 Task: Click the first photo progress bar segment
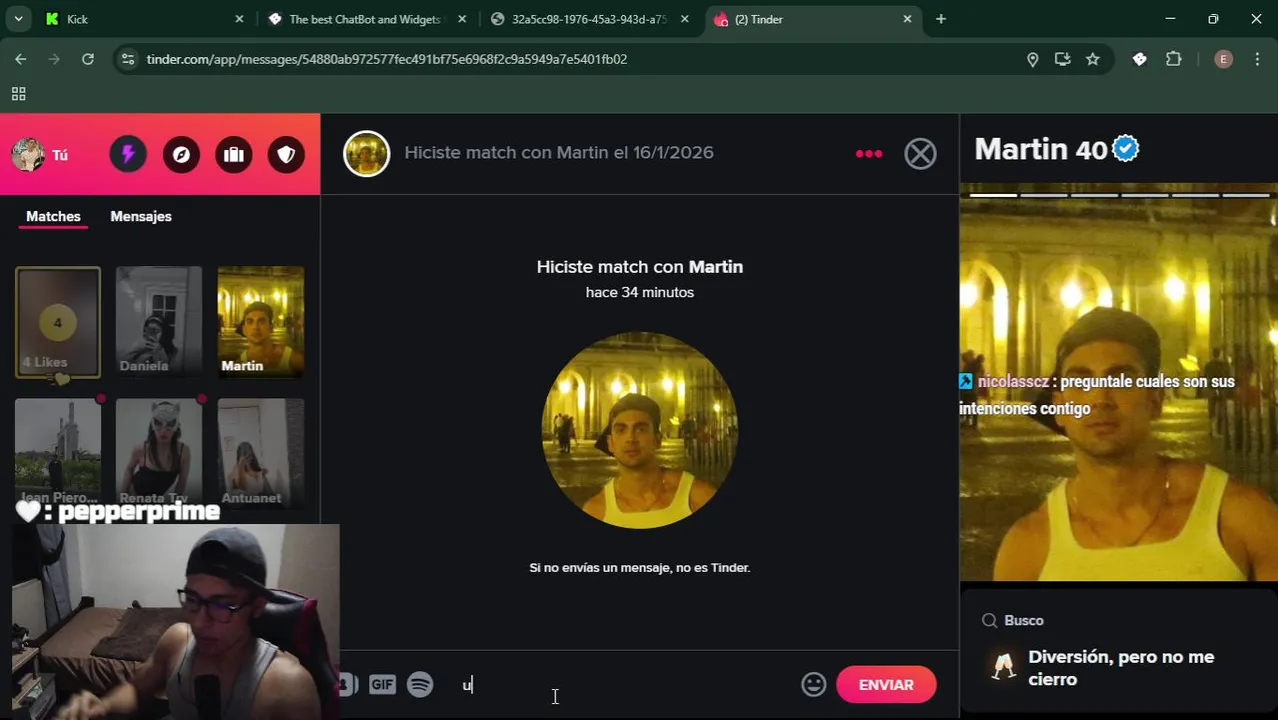point(993,194)
